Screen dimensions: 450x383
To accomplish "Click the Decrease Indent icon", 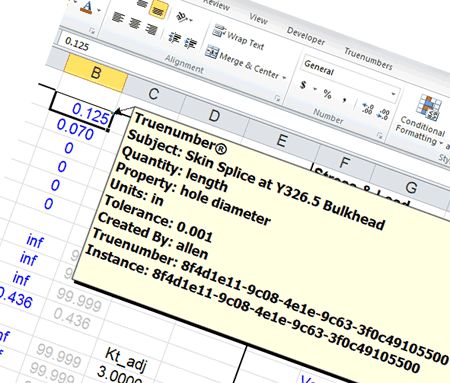I will pyautogui.click(x=174, y=37).
